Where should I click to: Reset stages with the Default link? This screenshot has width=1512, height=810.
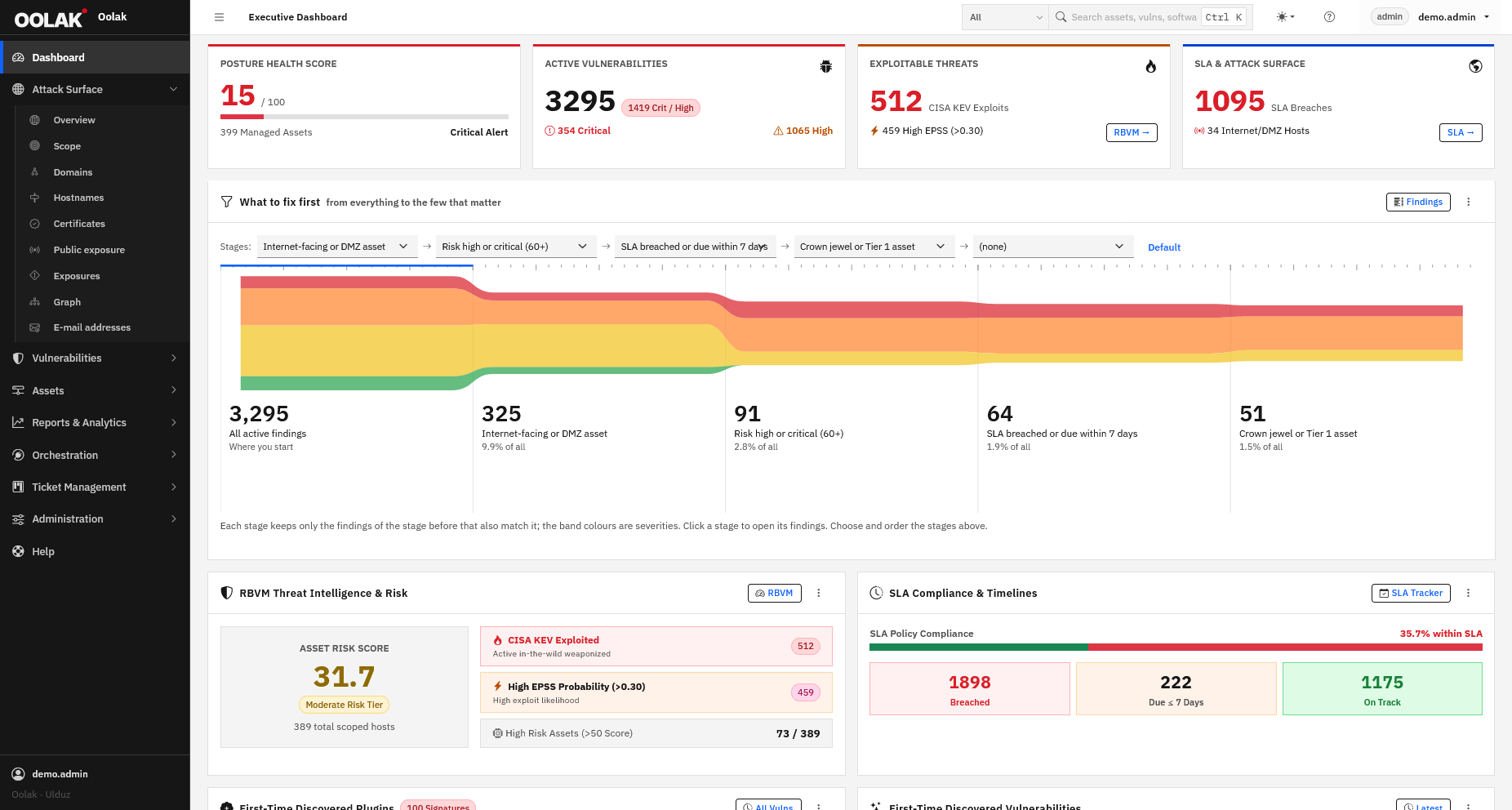pos(1164,247)
